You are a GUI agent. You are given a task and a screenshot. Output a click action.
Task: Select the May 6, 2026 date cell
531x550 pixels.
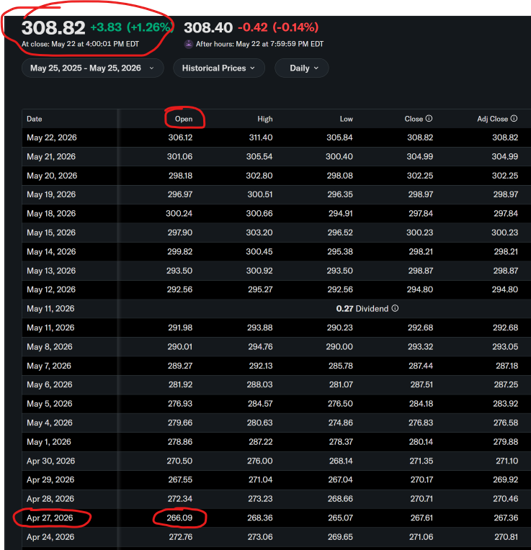(x=49, y=384)
